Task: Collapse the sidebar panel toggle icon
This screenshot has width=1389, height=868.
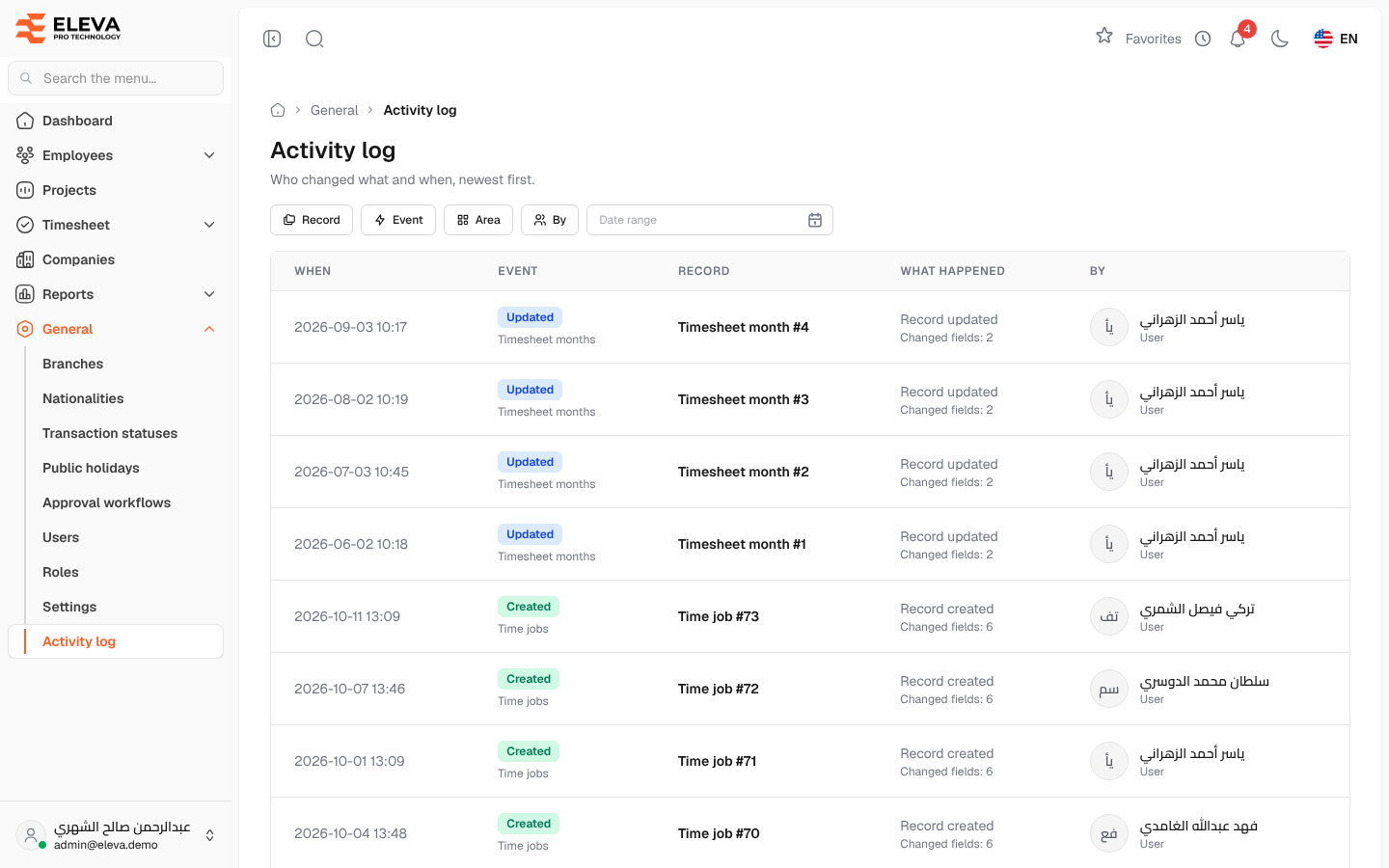Action: pyautogui.click(x=272, y=39)
